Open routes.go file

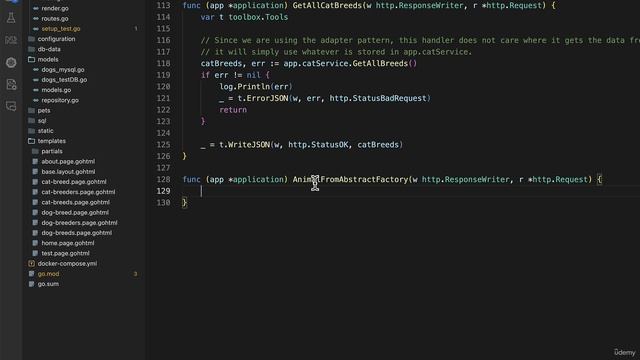(55, 19)
